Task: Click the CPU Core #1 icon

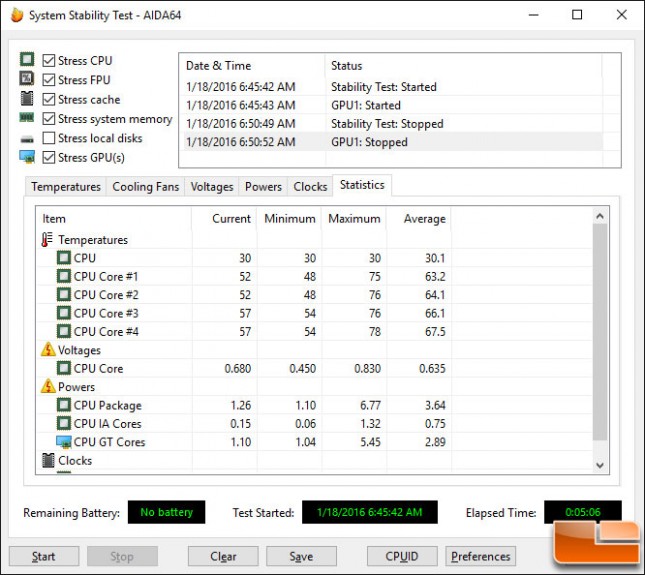Action: (x=64, y=276)
